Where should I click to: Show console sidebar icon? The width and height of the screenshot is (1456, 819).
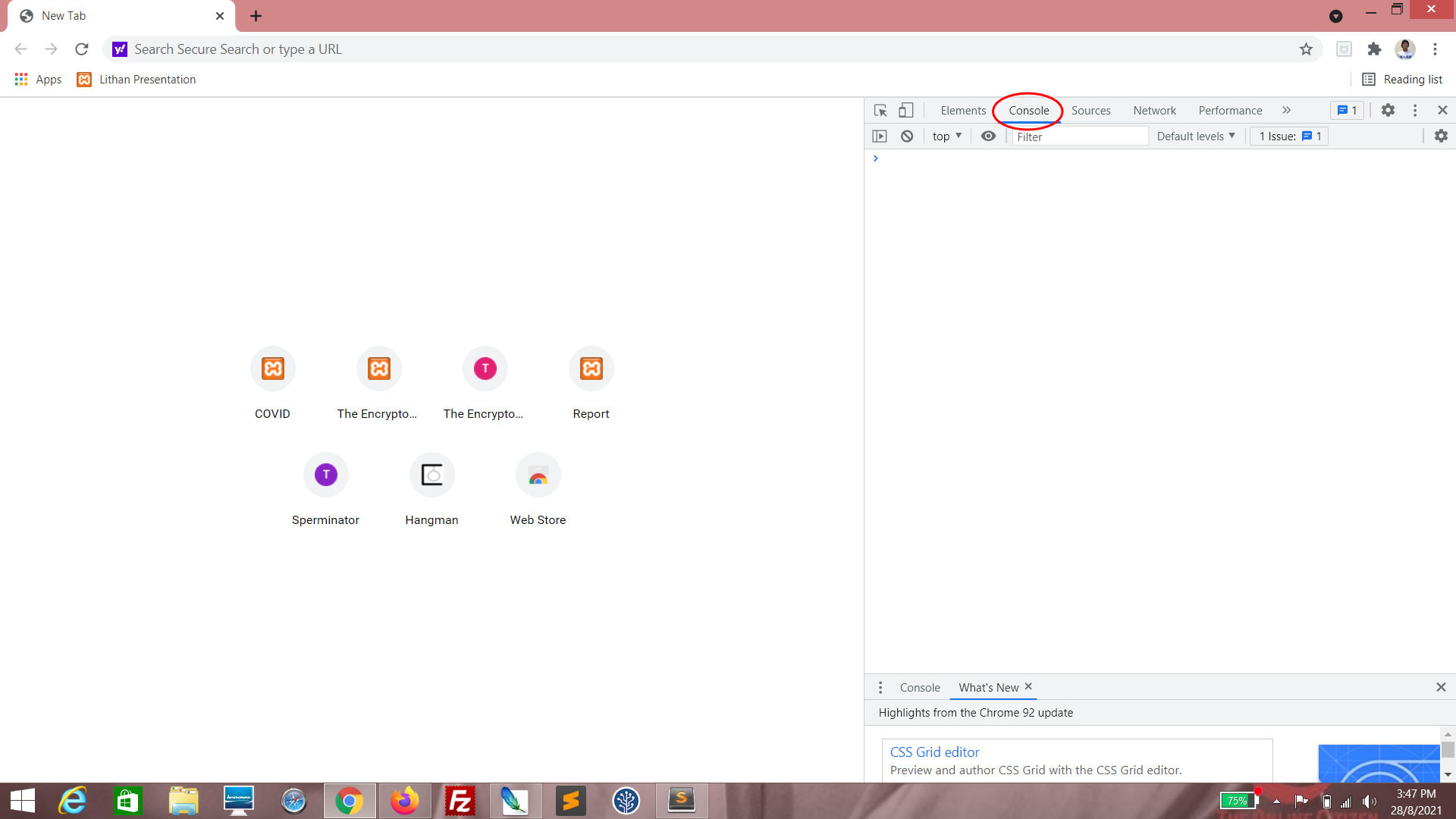pos(880,136)
